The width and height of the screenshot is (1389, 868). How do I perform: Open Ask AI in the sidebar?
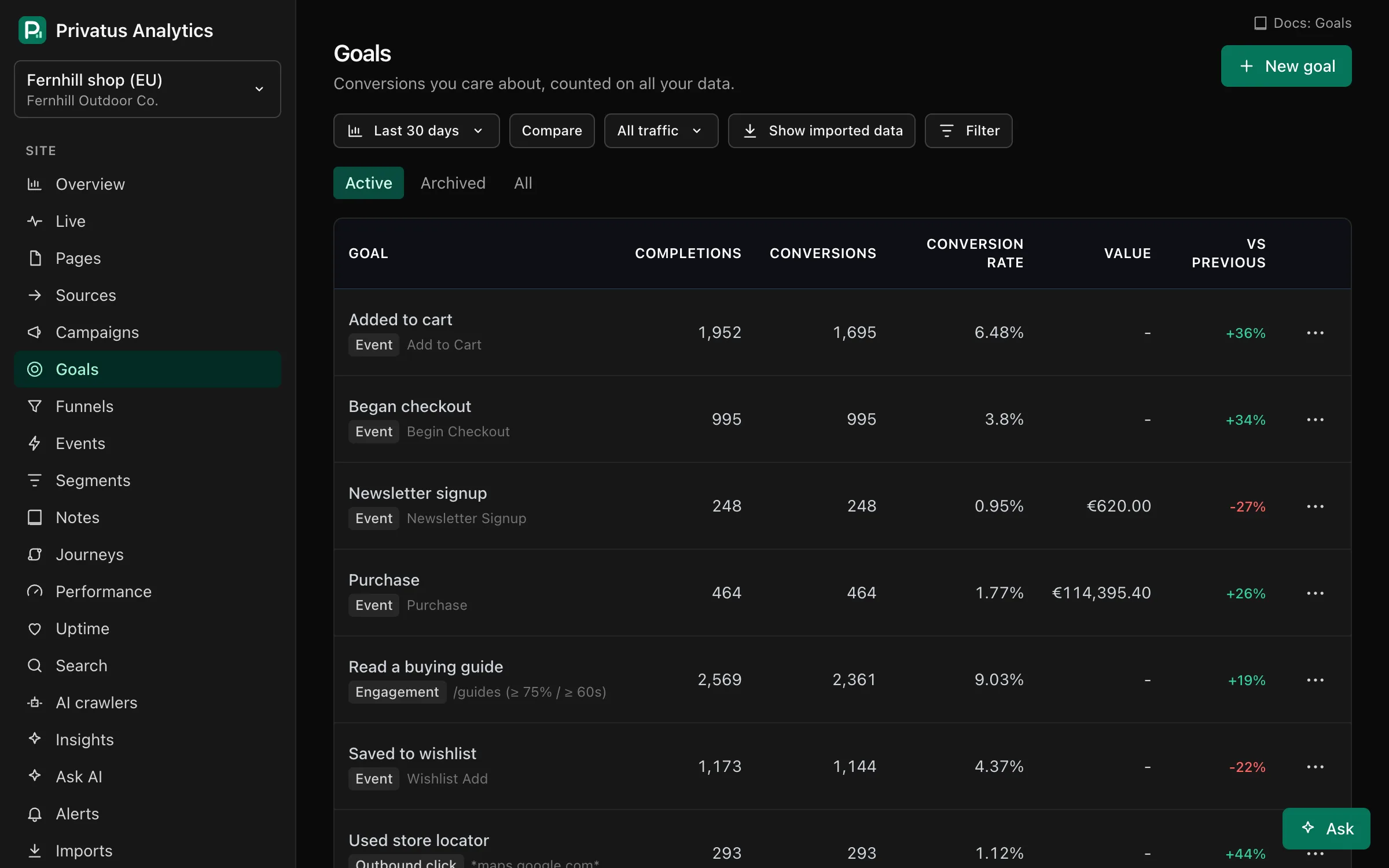click(148, 777)
